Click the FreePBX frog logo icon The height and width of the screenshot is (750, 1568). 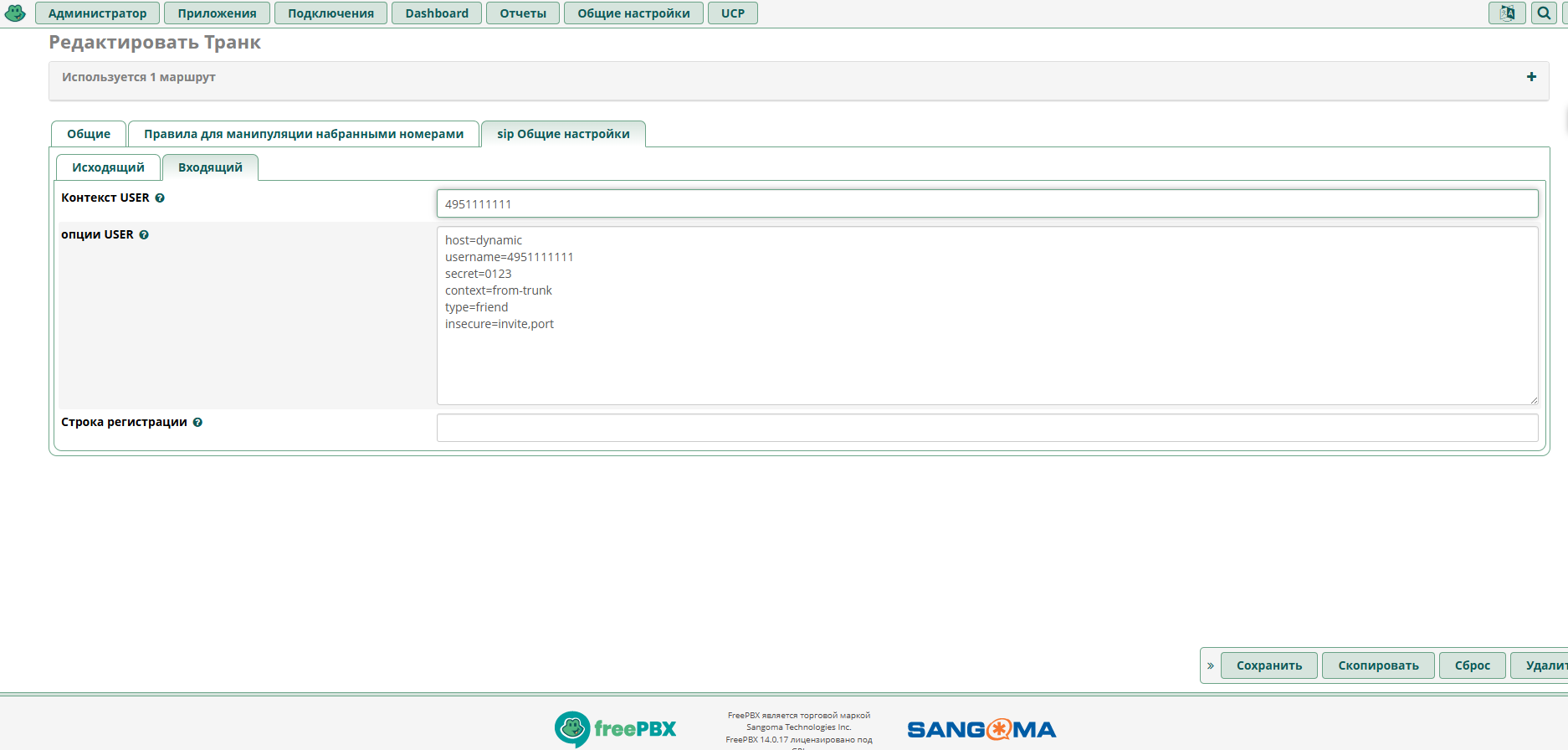coord(15,13)
